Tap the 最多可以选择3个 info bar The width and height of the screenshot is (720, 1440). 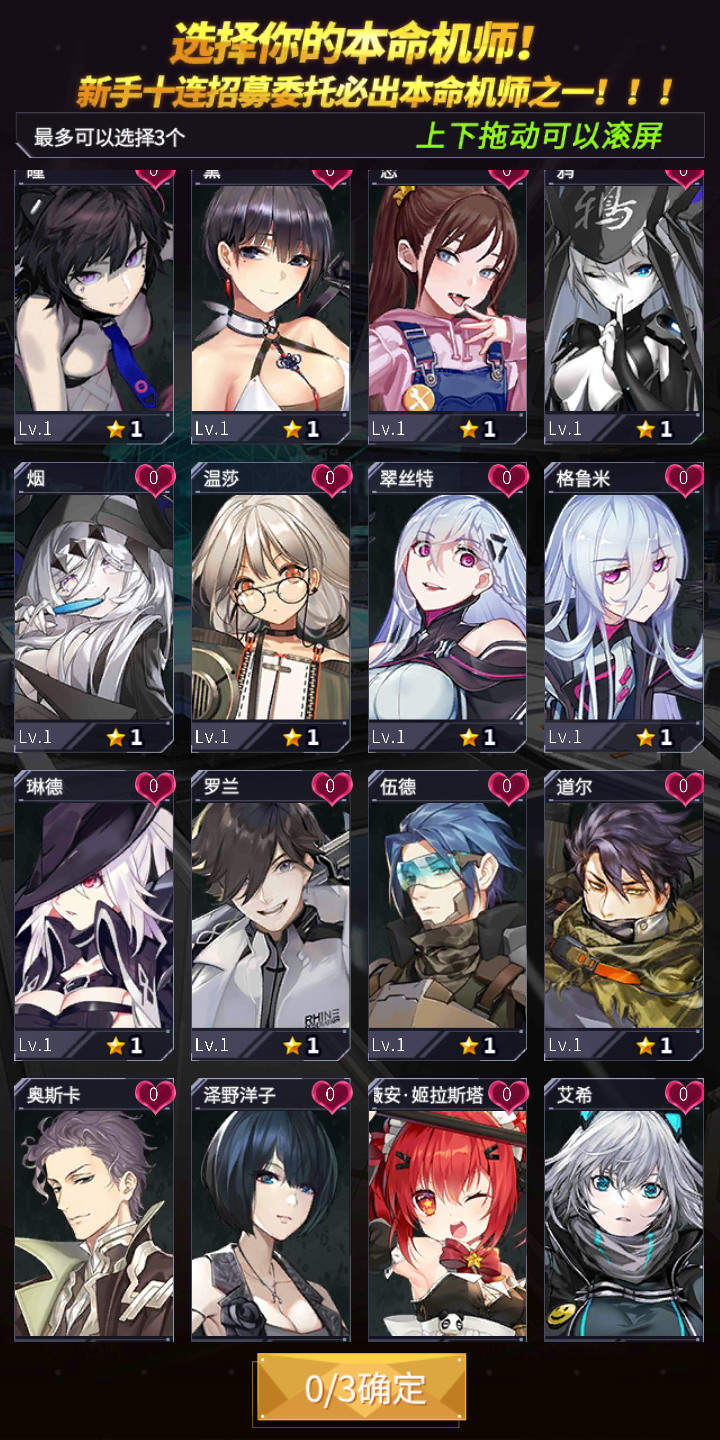click(x=360, y=136)
